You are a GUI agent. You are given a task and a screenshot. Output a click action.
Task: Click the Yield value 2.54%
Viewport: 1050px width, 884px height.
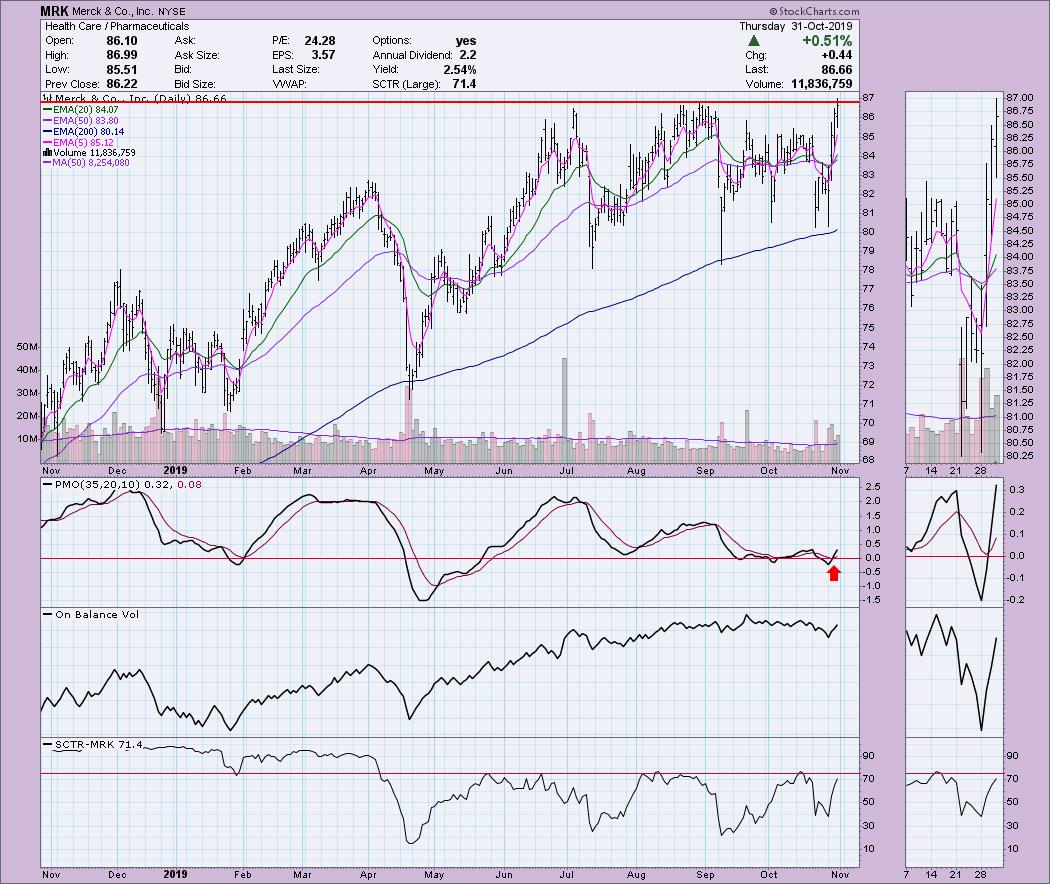pyautogui.click(x=459, y=70)
